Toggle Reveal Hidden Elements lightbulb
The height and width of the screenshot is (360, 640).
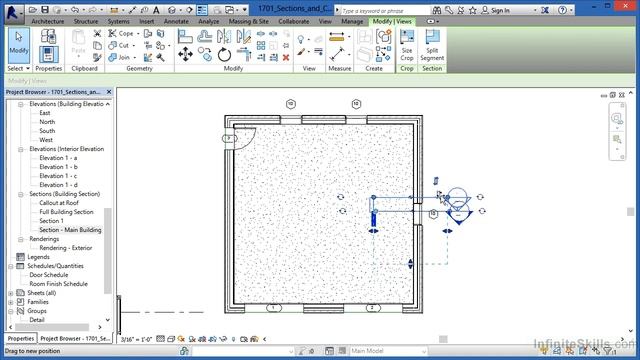(x=233, y=339)
